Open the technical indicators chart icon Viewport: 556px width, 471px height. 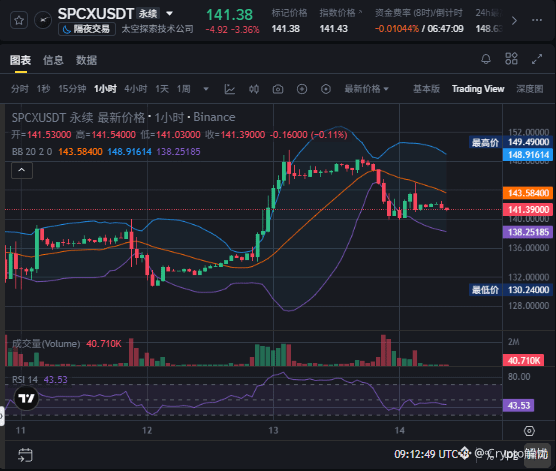(230, 89)
